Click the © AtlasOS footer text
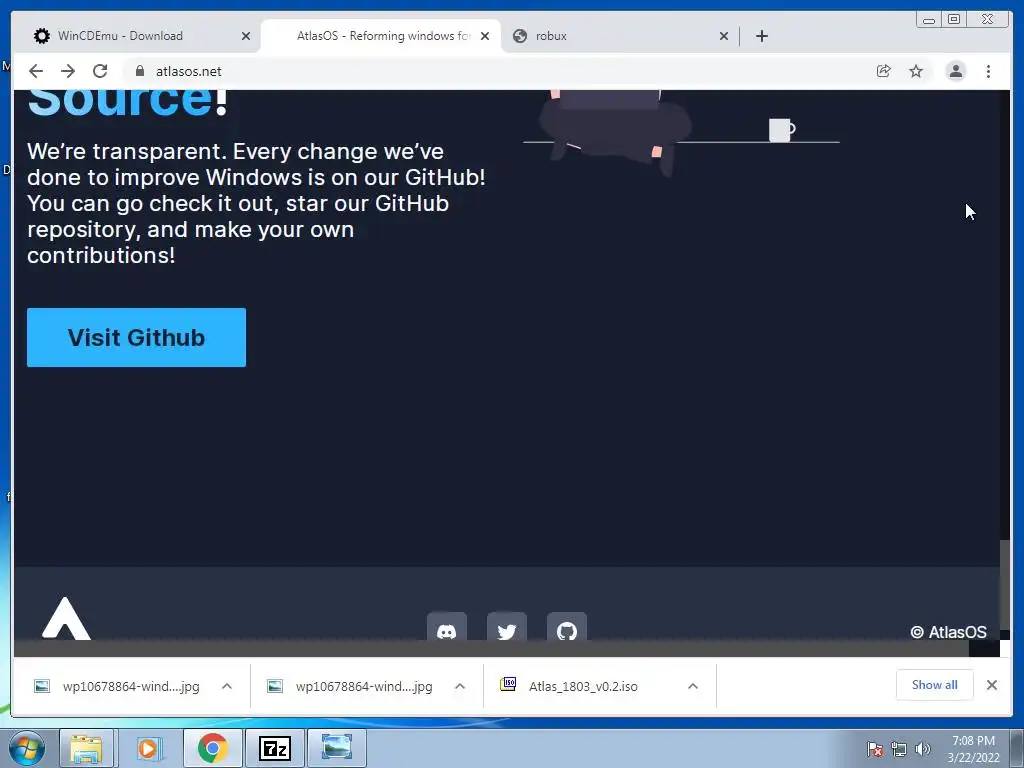Image resolution: width=1024 pixels, height=768 pixels. point(948,632)
